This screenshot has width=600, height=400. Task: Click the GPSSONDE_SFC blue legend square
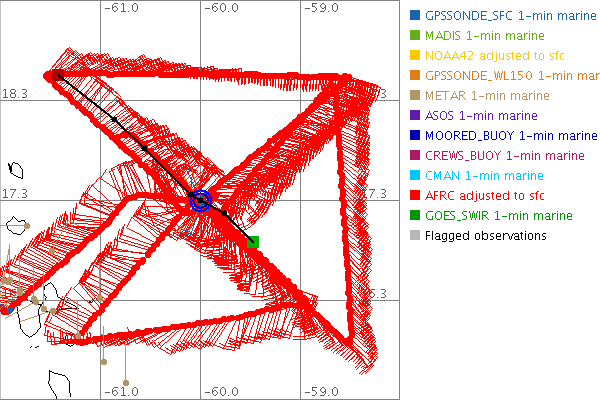[x=415, y=16]
